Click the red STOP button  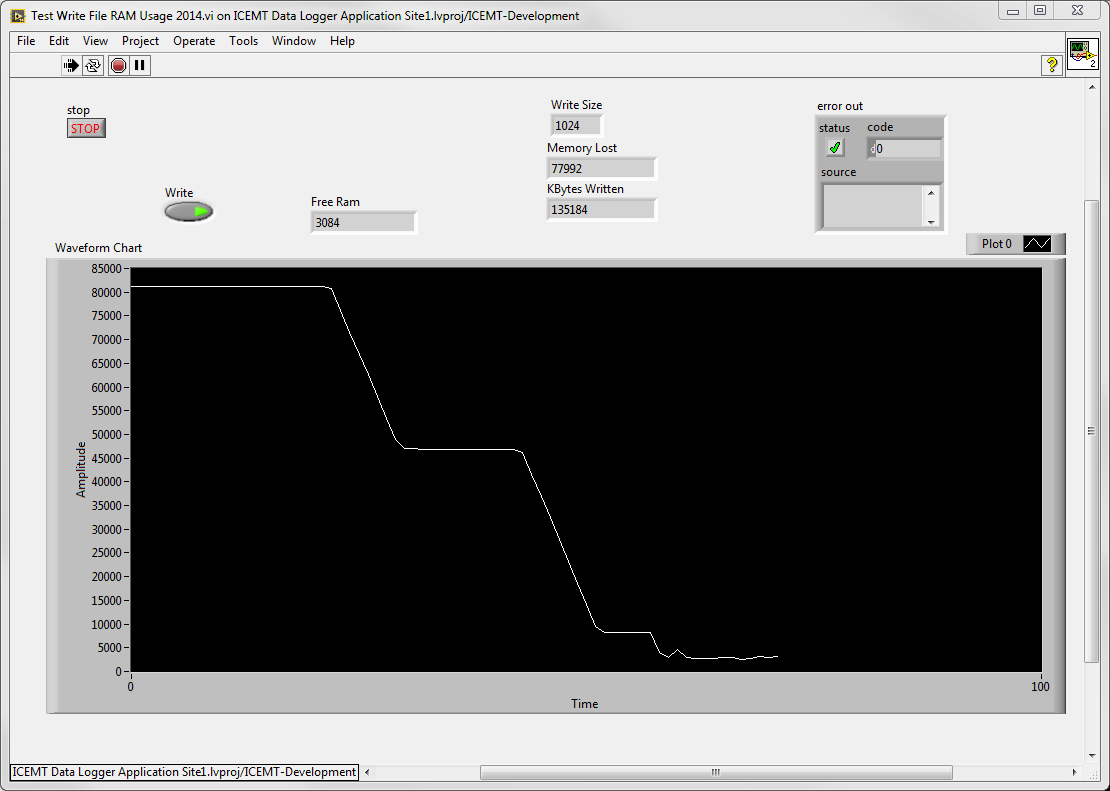86,129
